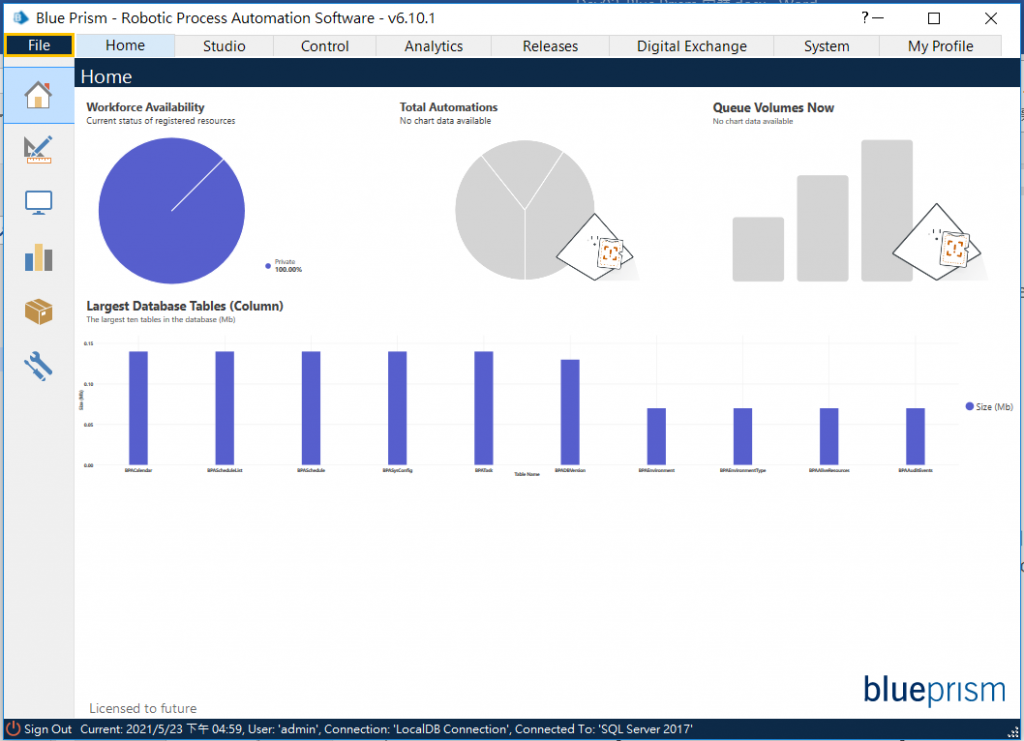The height and width of the screenshot is (741, 1024).
Task: Click the Largest Database Tables (Column) title
Action: [185, 306]
